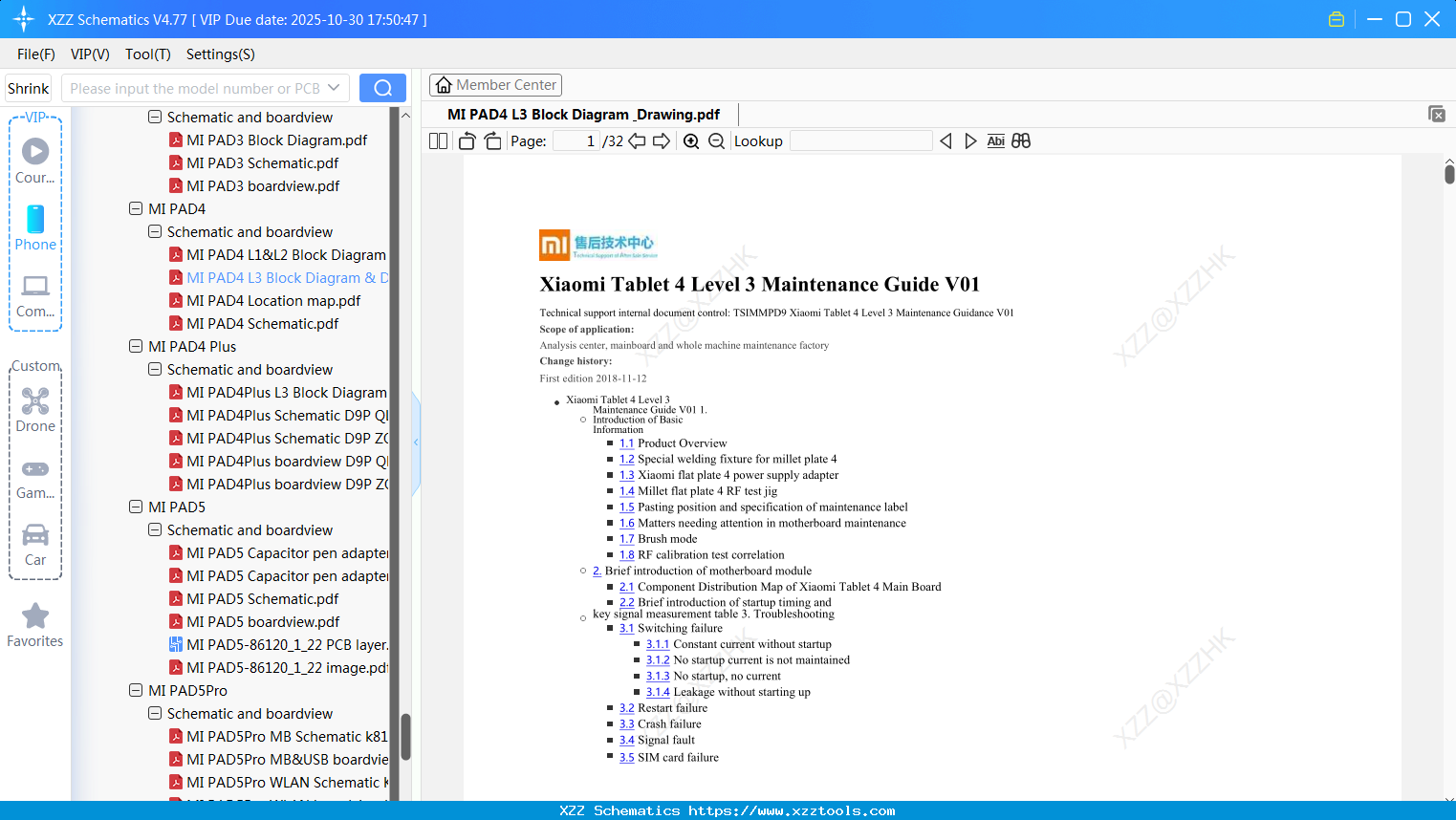Open the Drone category
Screen dimensions: 1456x820
pos(35,410)
